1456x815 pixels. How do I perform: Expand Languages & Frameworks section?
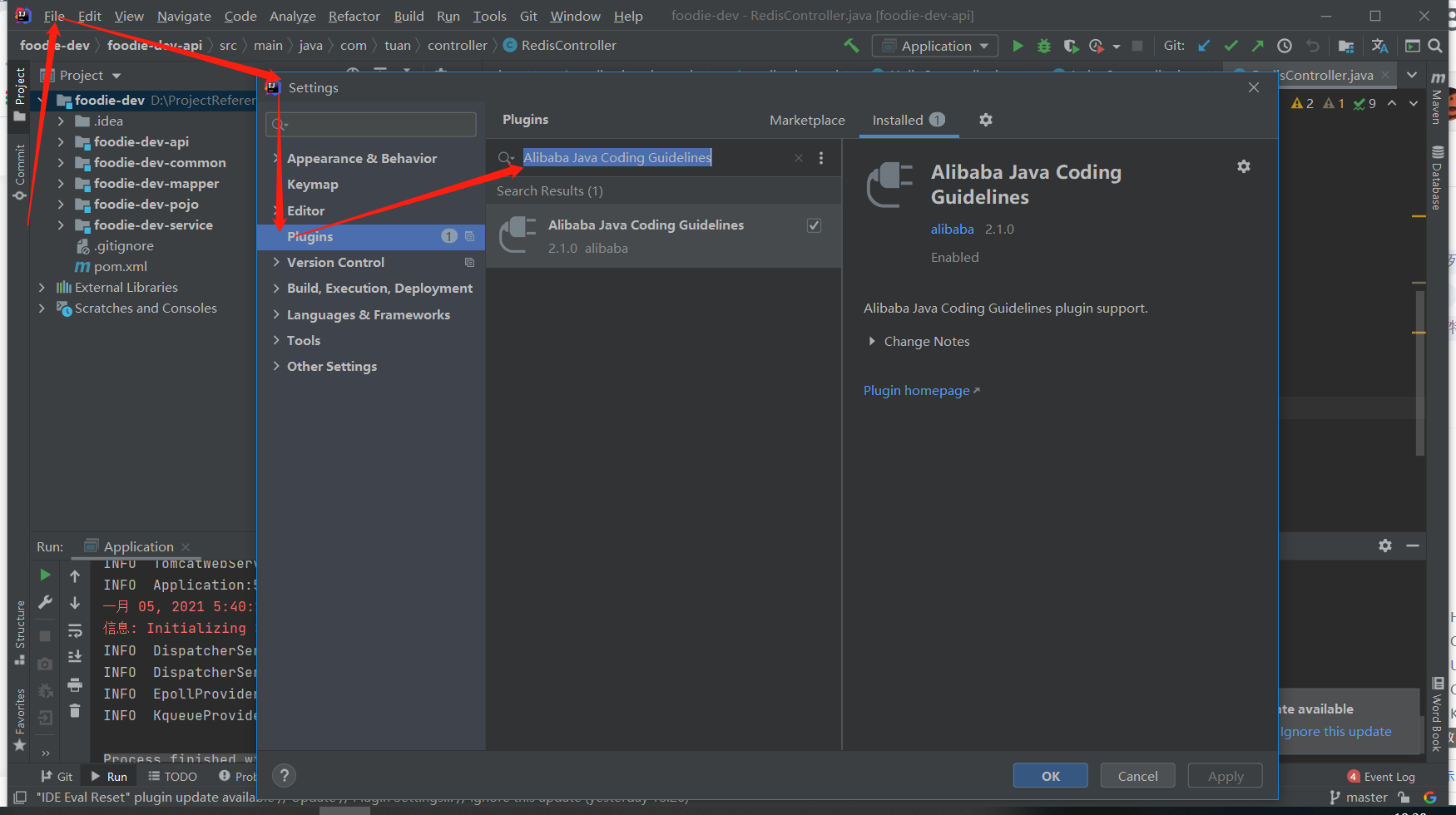pyautogui.click(x=276, y=314)
